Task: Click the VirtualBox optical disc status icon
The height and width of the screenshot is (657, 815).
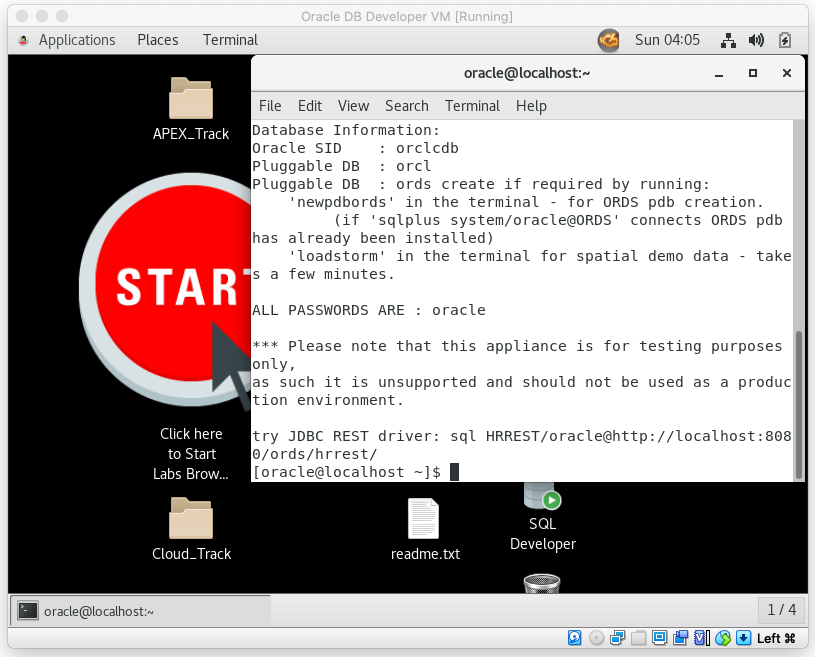Action: [x=597, y=638]
